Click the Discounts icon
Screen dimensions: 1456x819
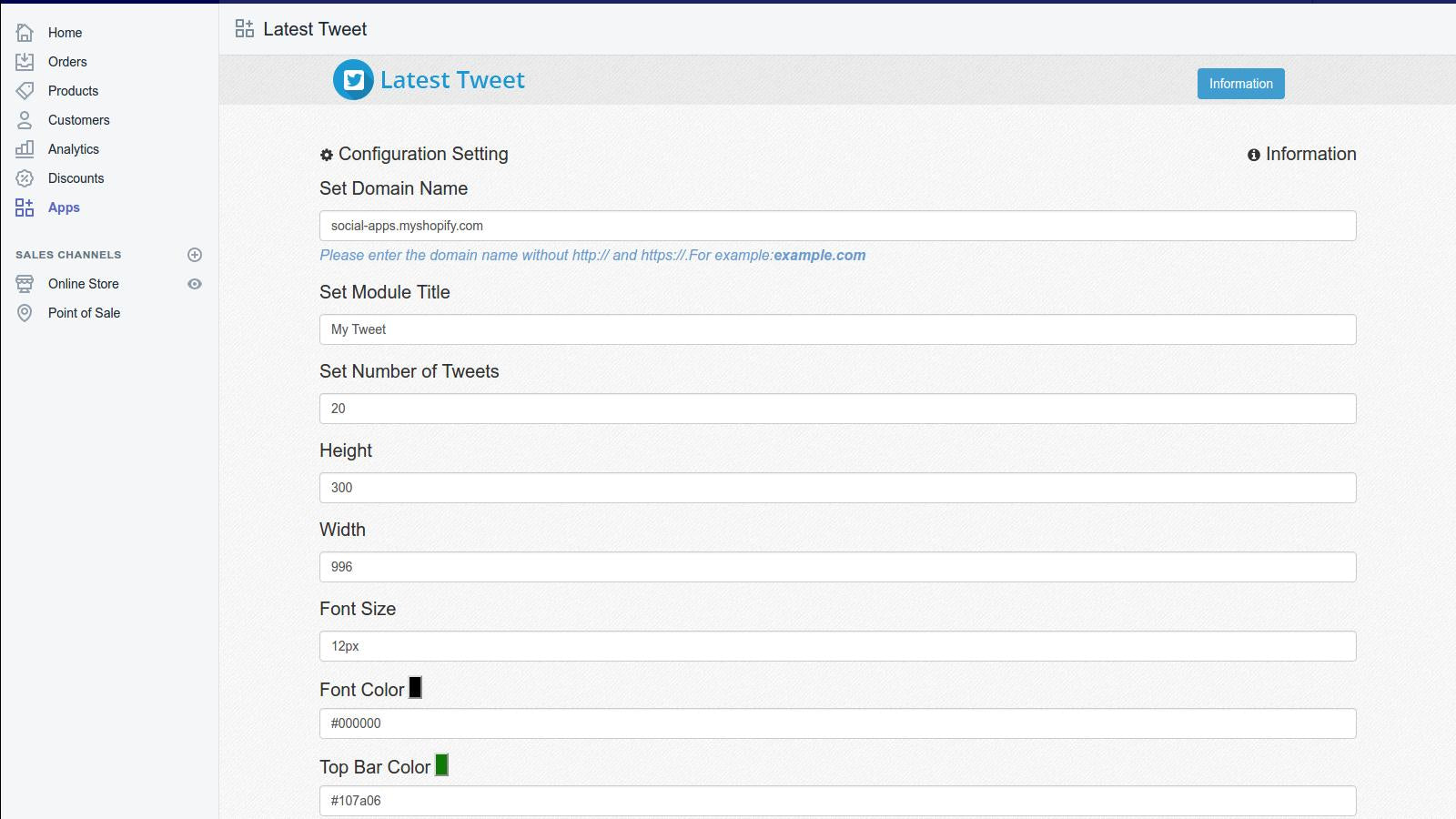[x=25, y=177]
